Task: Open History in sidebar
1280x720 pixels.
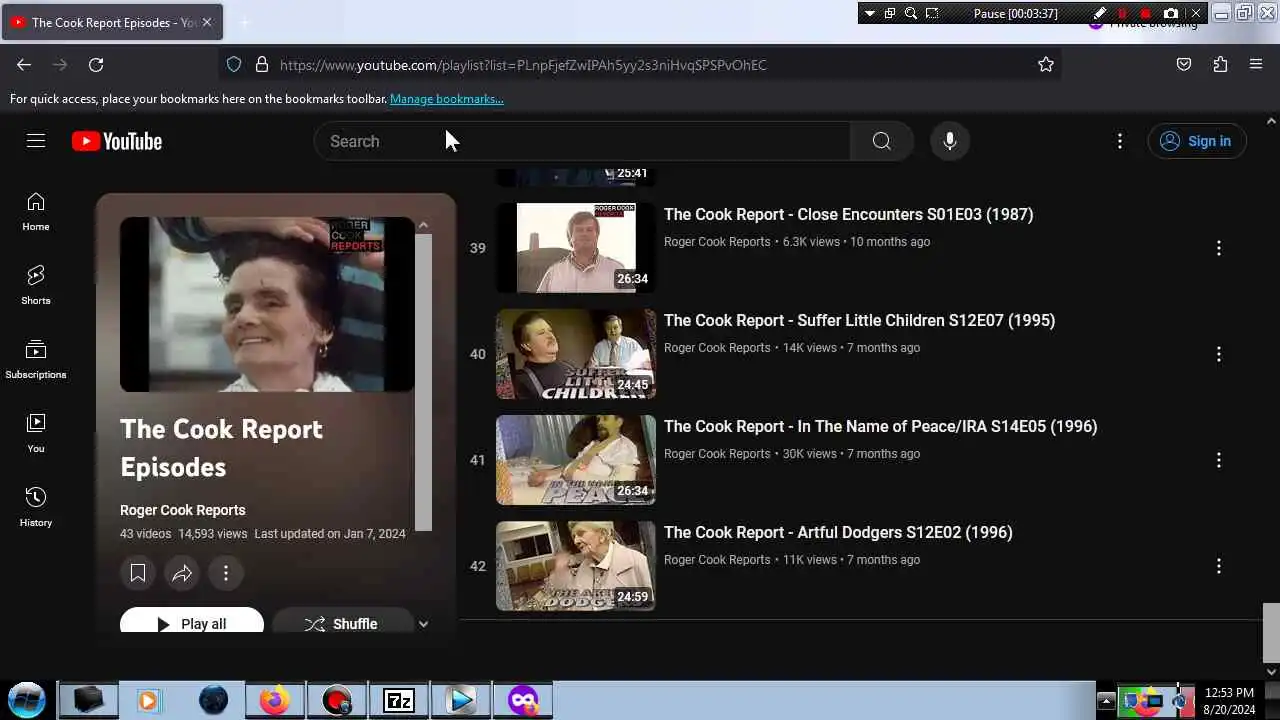Action: pos(36,507)
